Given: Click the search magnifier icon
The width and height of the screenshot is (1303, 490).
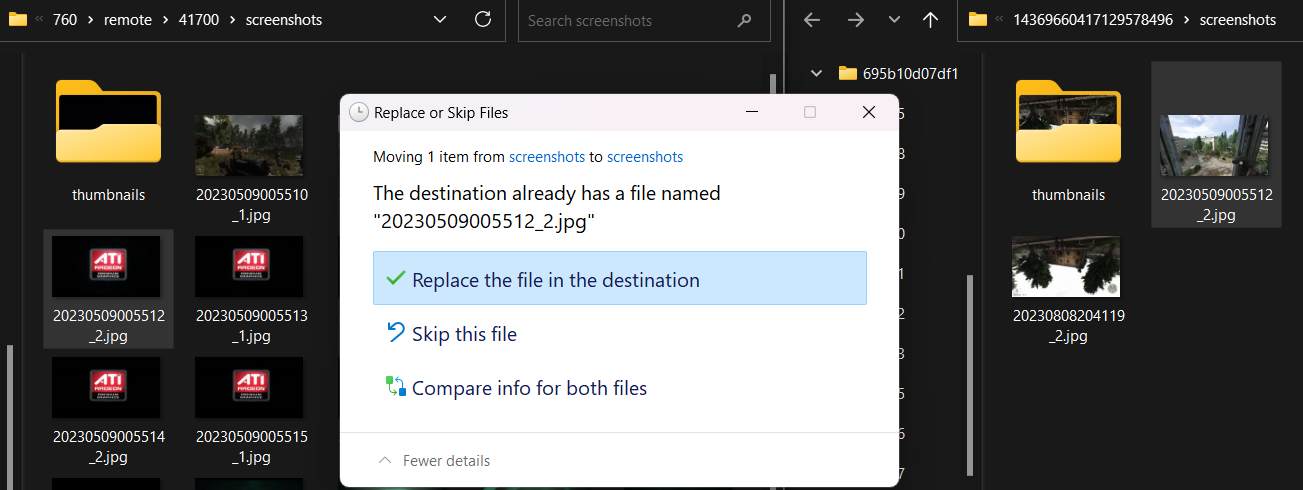Looking at the screenshot, I should (744, 20).
